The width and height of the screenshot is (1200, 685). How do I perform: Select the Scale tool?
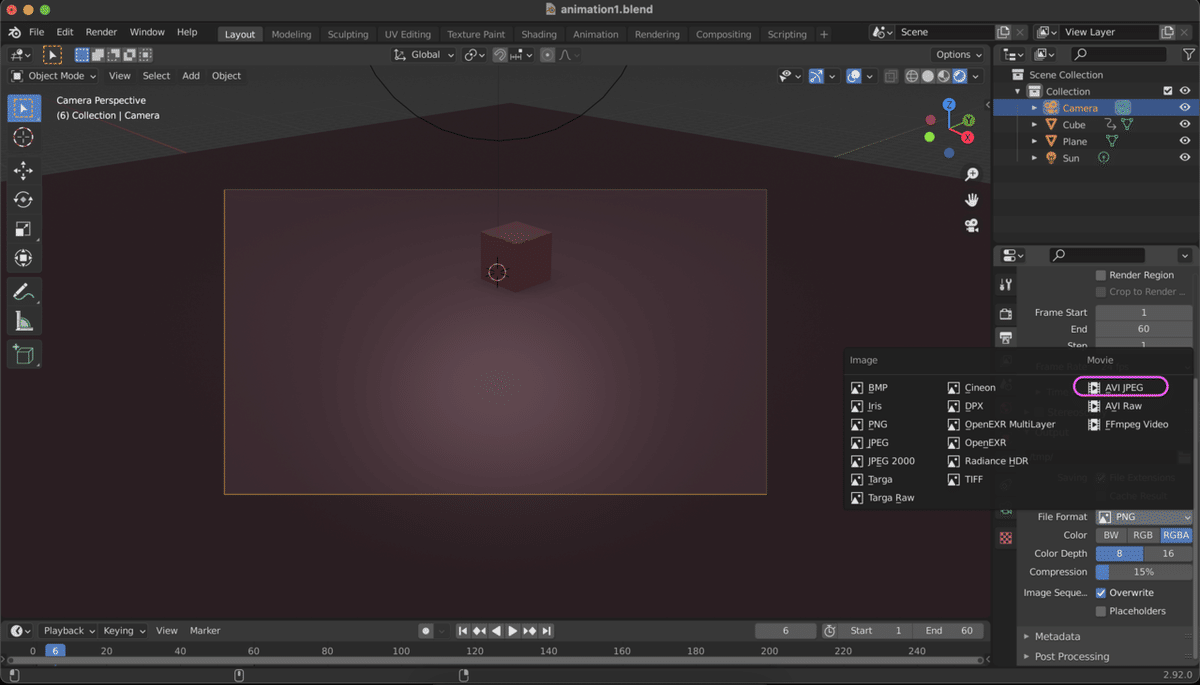[x=24, y=229]
